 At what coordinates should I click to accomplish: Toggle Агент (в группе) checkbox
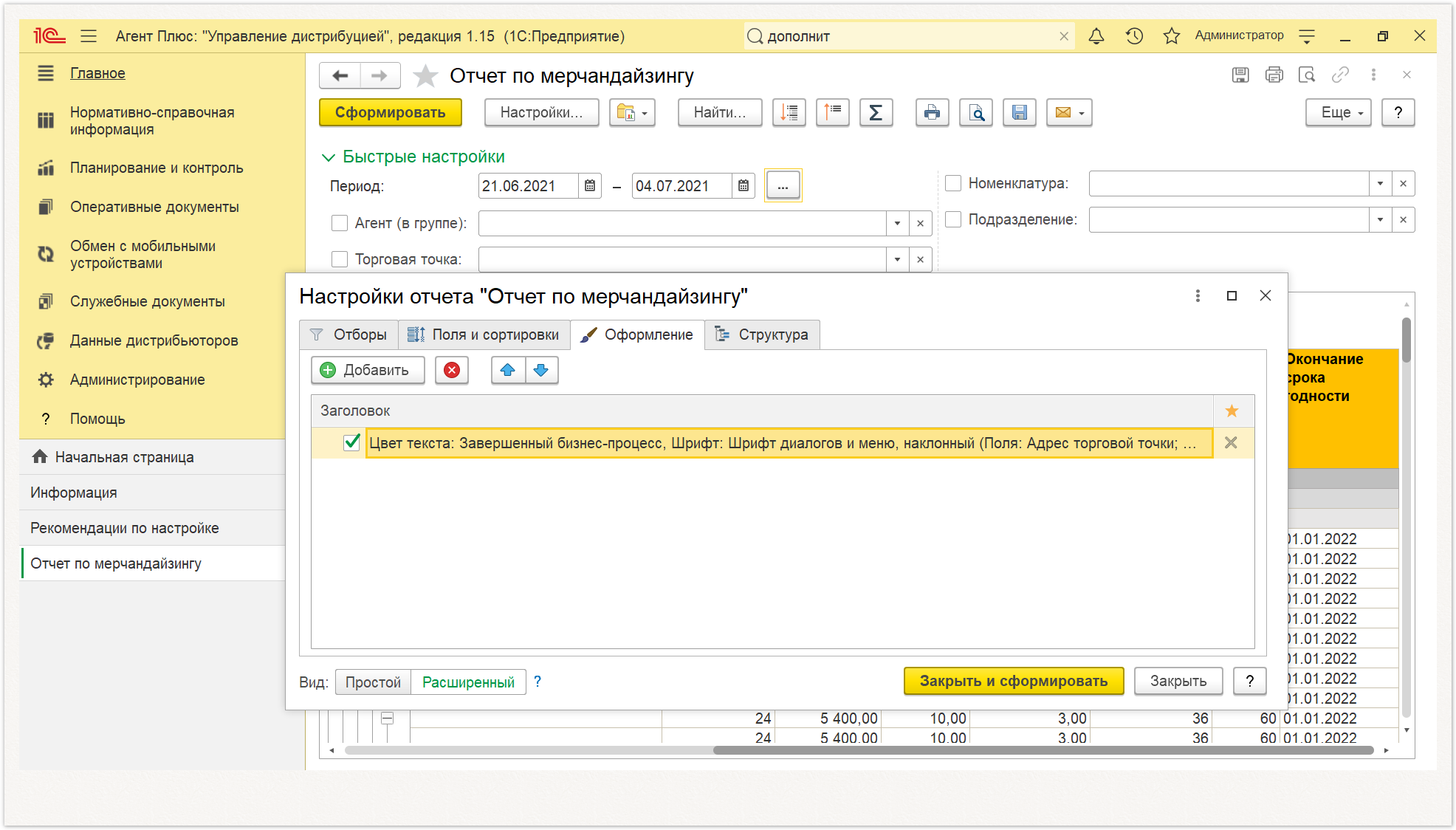[x=340, y=223]
